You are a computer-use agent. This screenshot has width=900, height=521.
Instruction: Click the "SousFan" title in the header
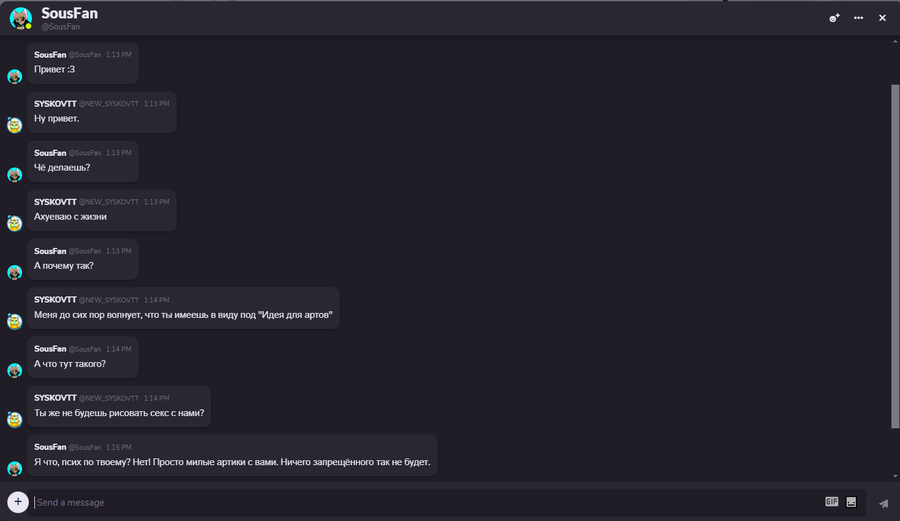click(x=70, y=13)
